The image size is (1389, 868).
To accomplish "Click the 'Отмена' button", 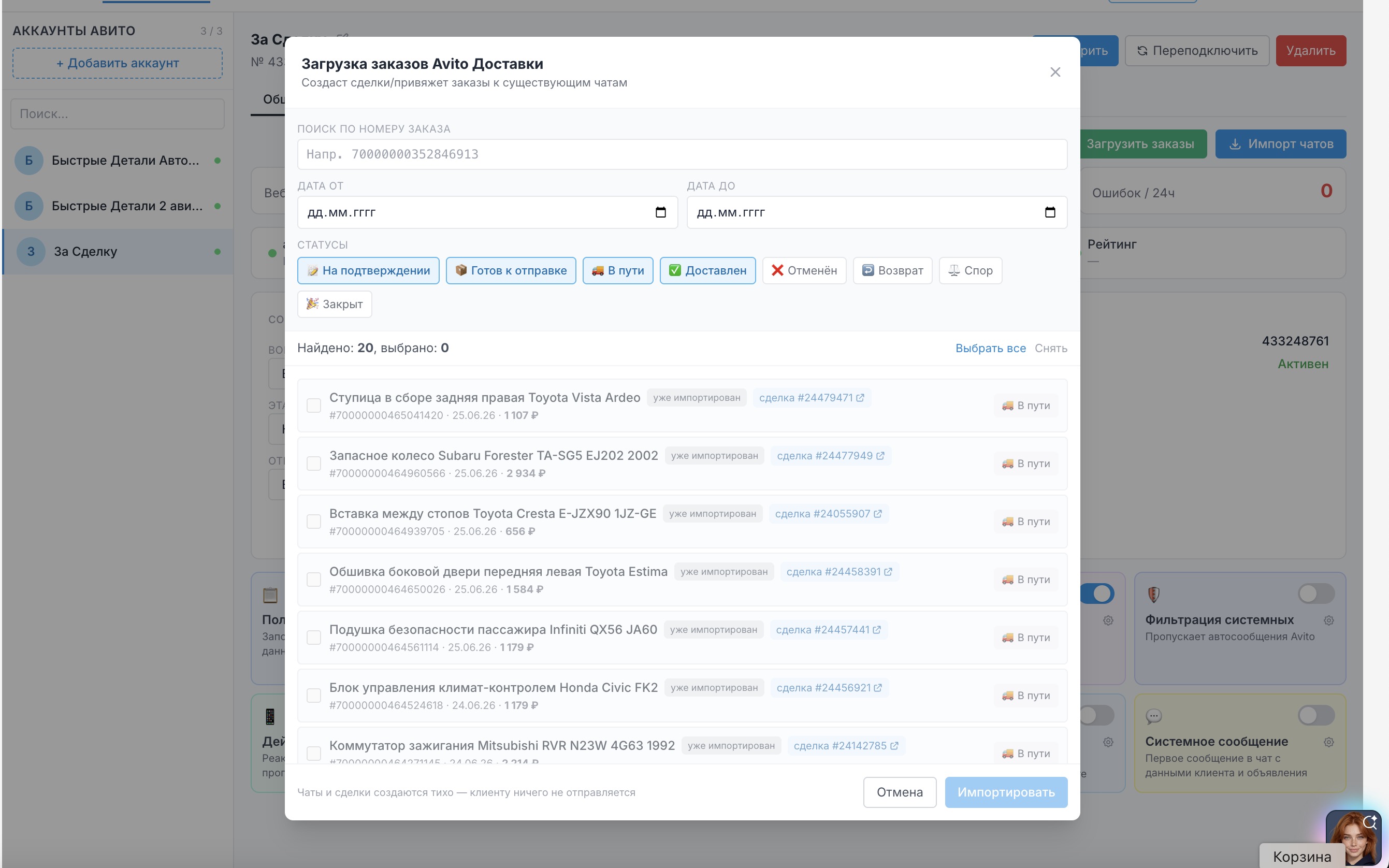I will point(900,792).
